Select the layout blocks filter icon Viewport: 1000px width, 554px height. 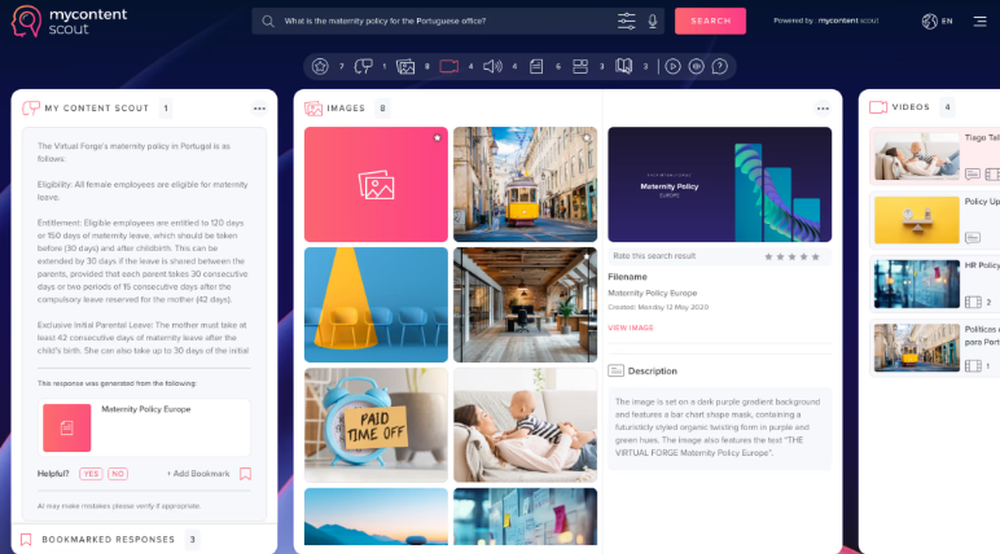point(580,66)
